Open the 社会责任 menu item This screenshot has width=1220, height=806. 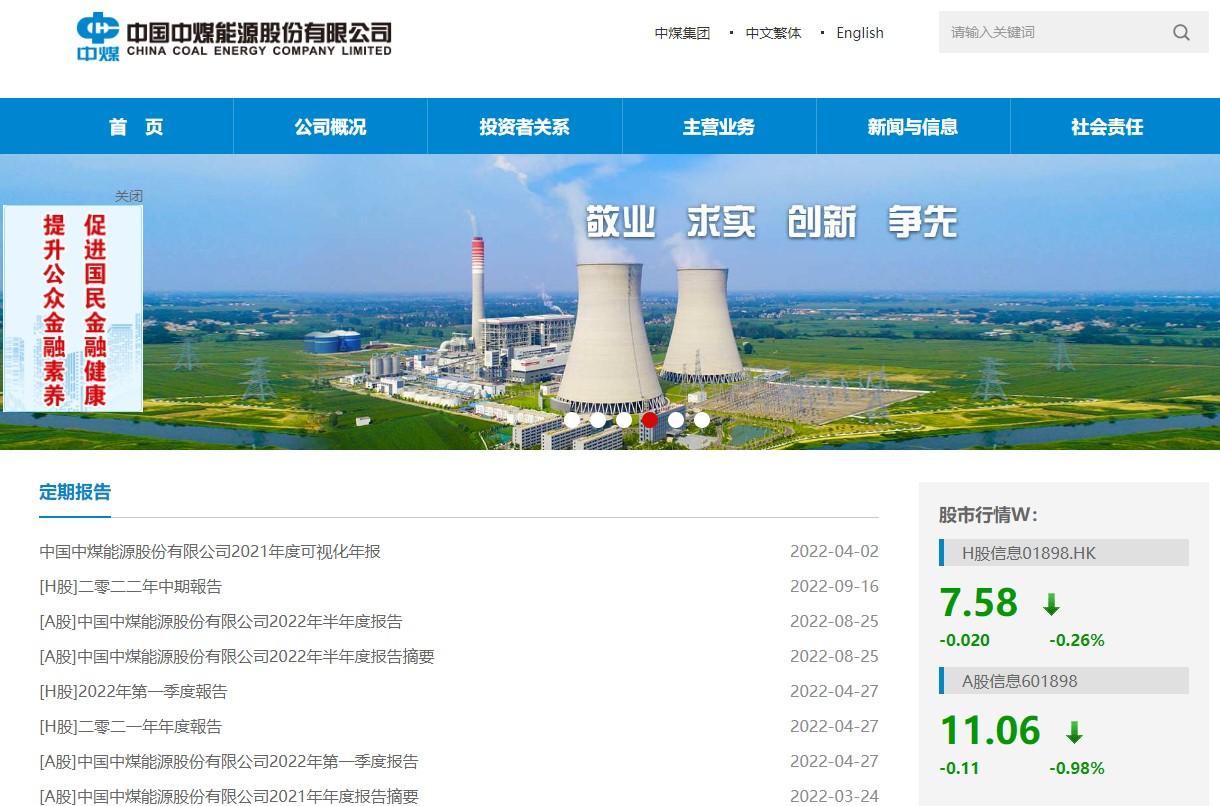[1107, 127]
